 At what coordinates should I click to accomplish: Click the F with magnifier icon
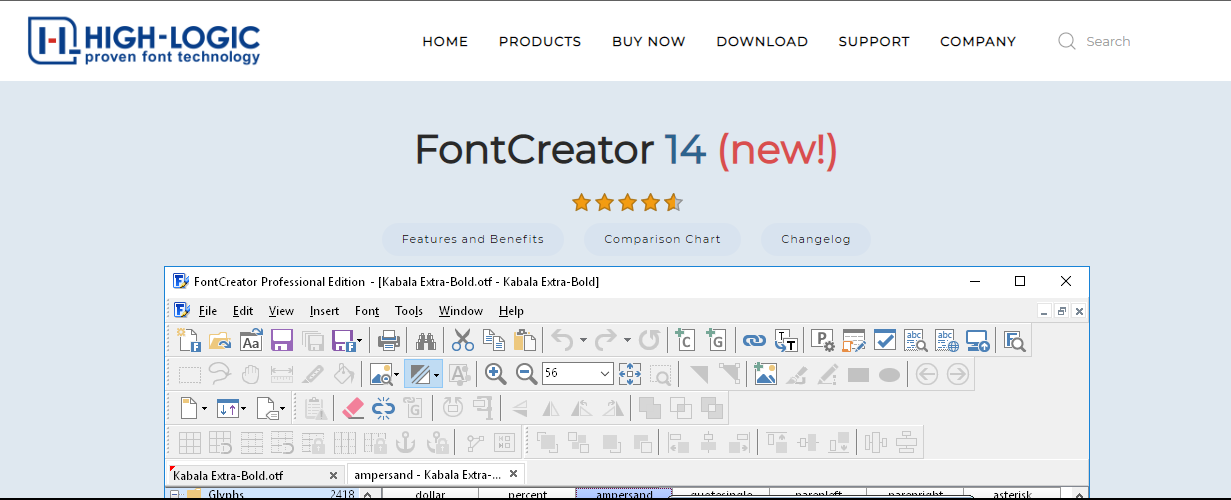pyautogui.click(x=1015, y=340)
